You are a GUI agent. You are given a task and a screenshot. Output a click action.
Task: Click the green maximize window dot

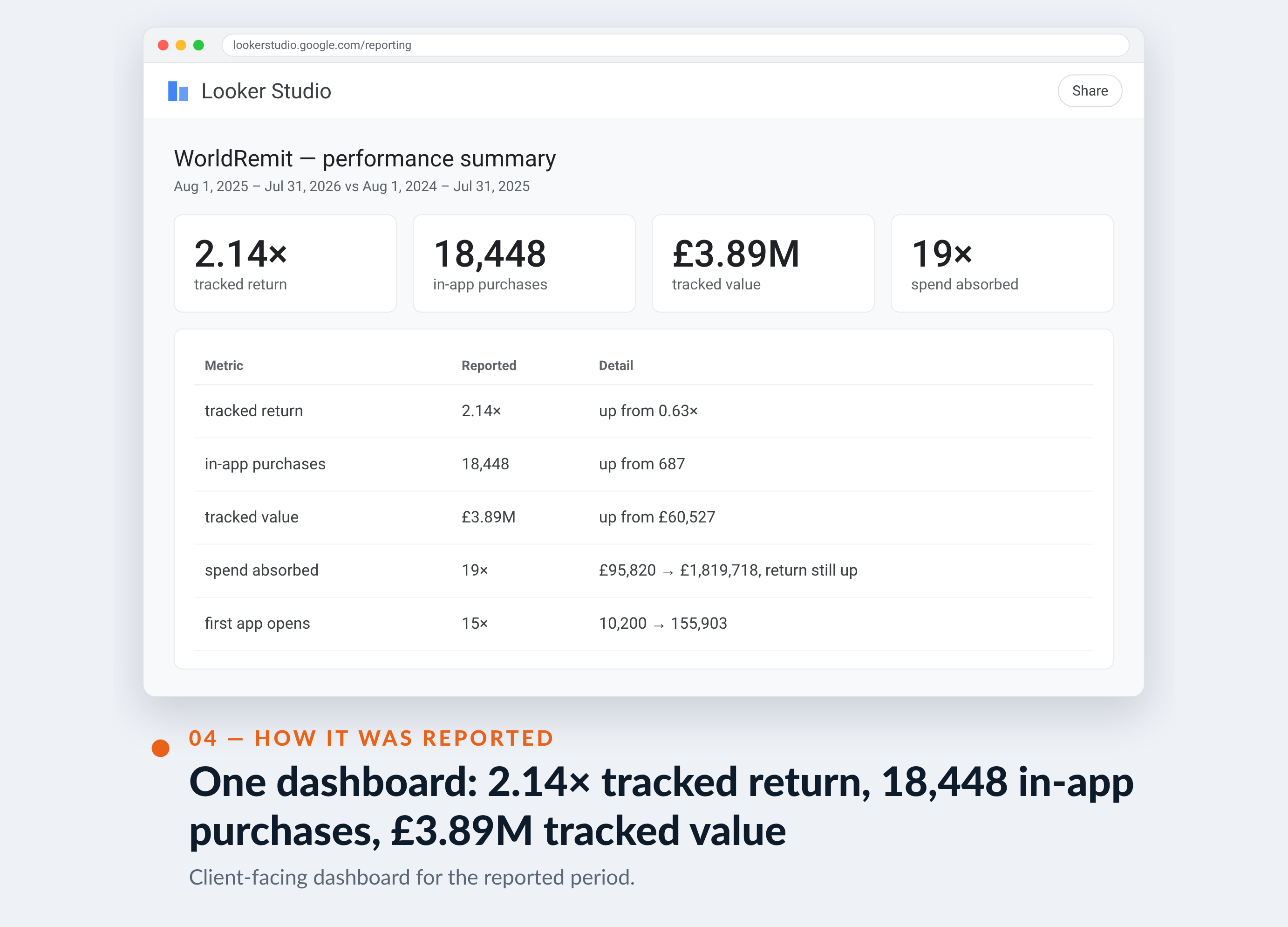point(198,45)
